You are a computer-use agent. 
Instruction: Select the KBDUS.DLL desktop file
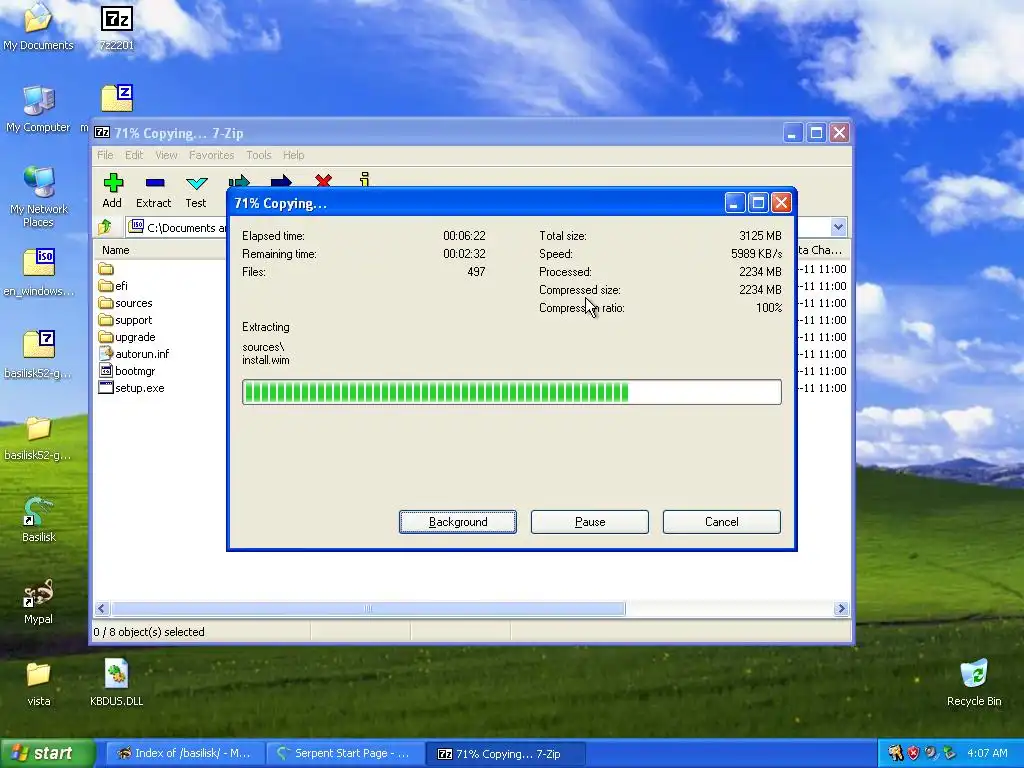pyautogui.click(x=116, y=682)
